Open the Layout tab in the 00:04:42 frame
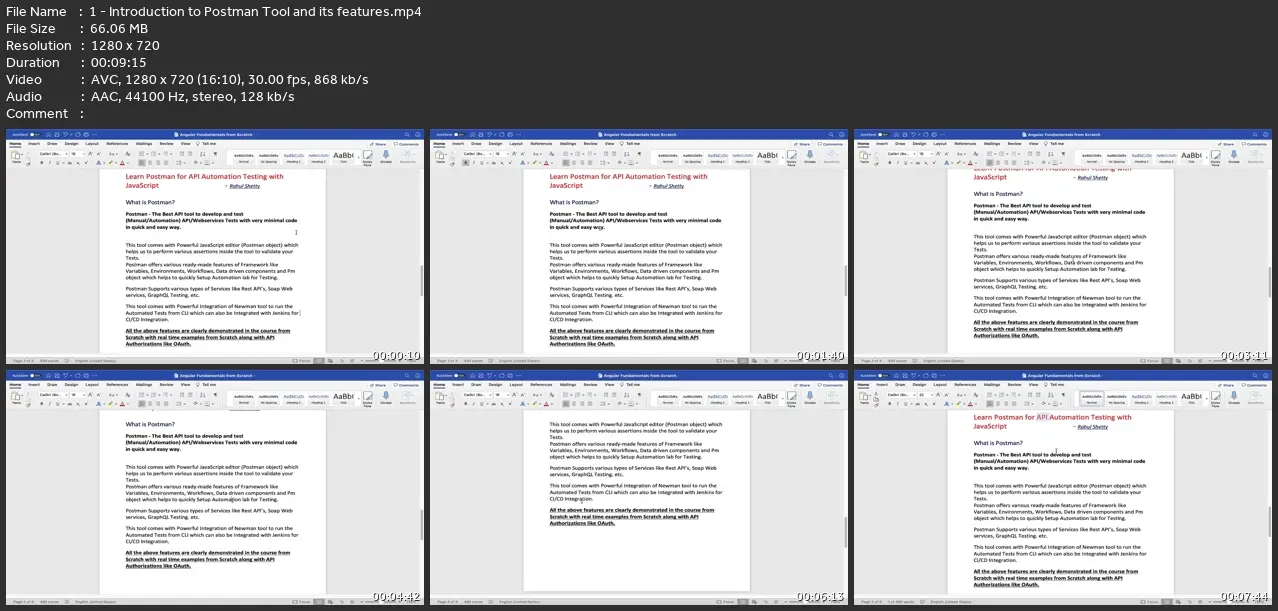This screenshot has height=611, width=1278. click(92, 385)
